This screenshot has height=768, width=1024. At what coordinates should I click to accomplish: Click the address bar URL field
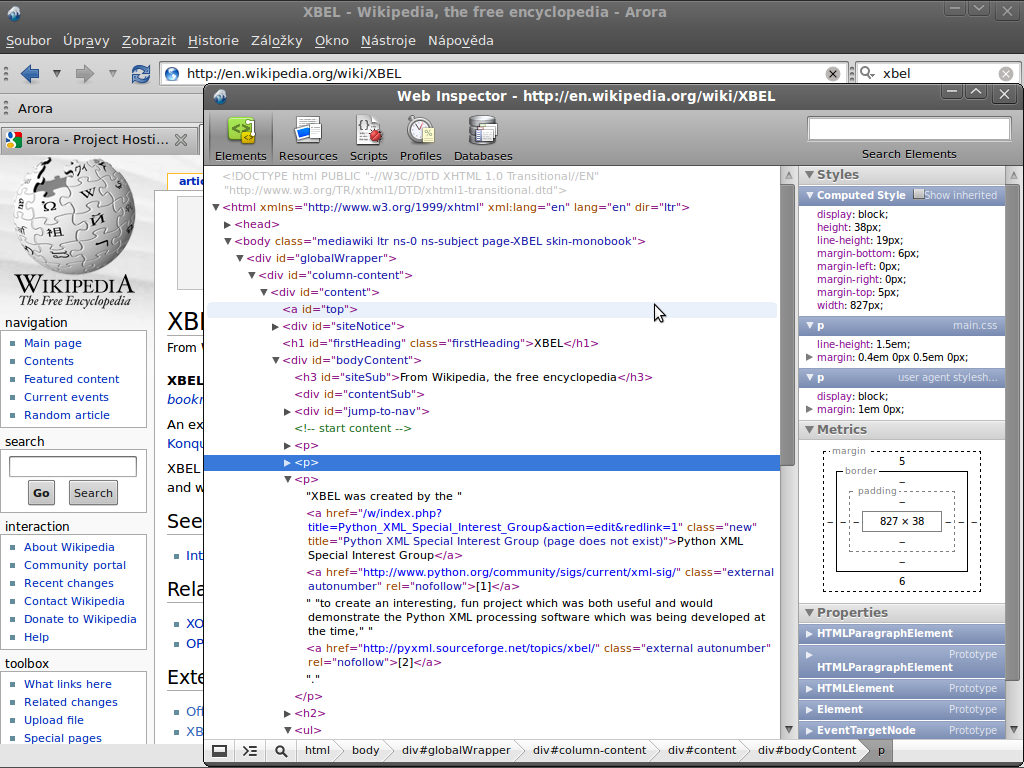(502, 74)
